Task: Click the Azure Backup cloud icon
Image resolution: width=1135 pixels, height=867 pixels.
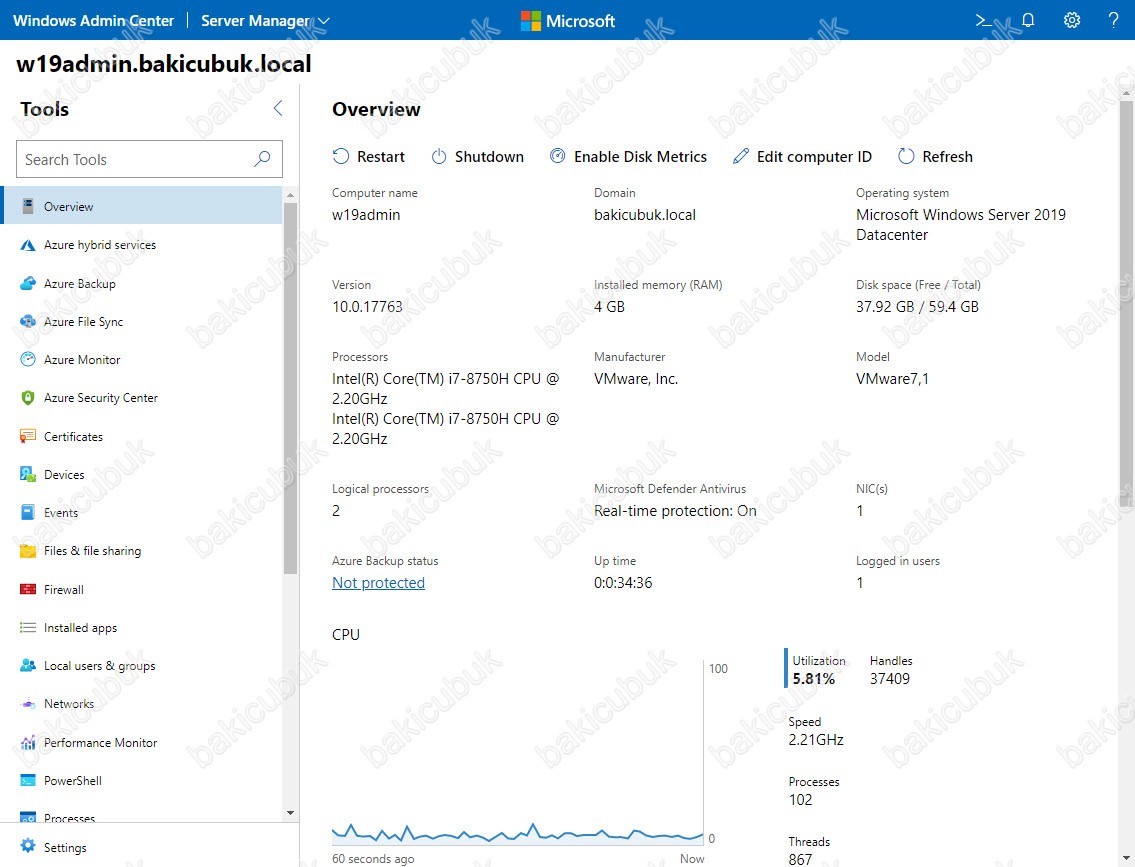Action: tap(28, 283)
